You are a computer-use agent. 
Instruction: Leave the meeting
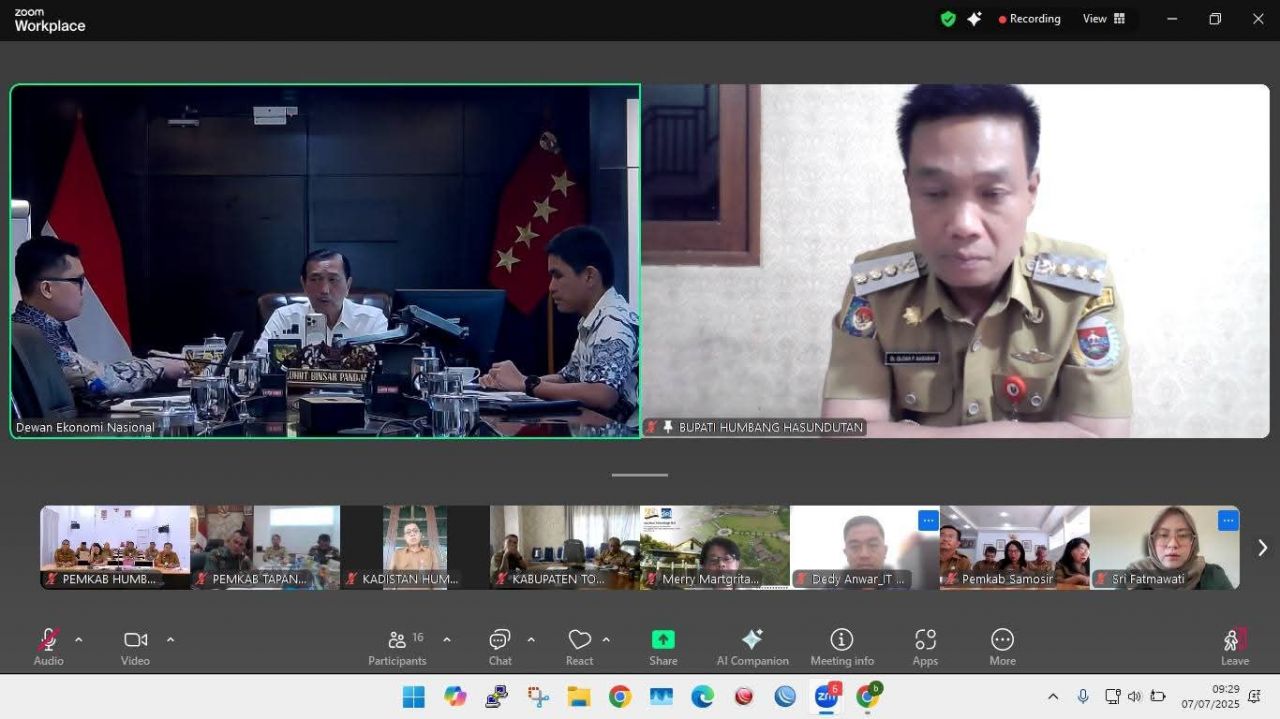click(1234, 647)
